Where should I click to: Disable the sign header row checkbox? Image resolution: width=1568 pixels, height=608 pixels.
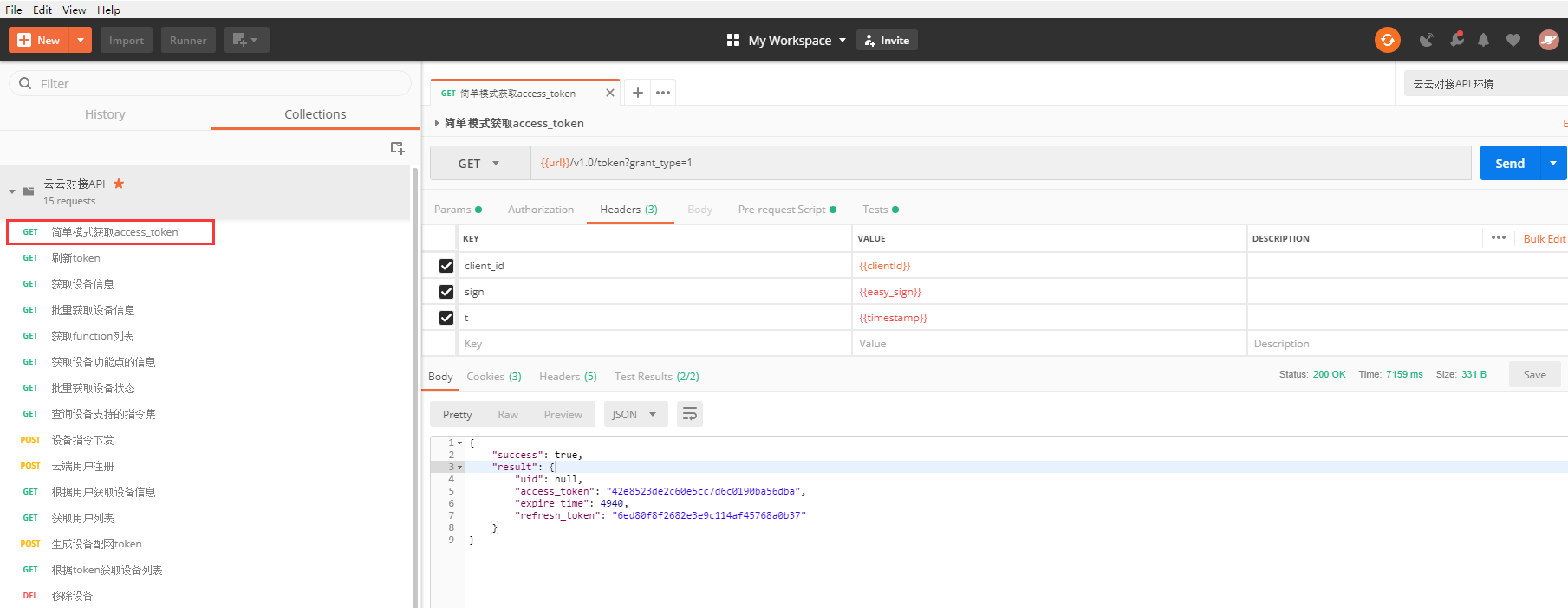coord(446,292)
